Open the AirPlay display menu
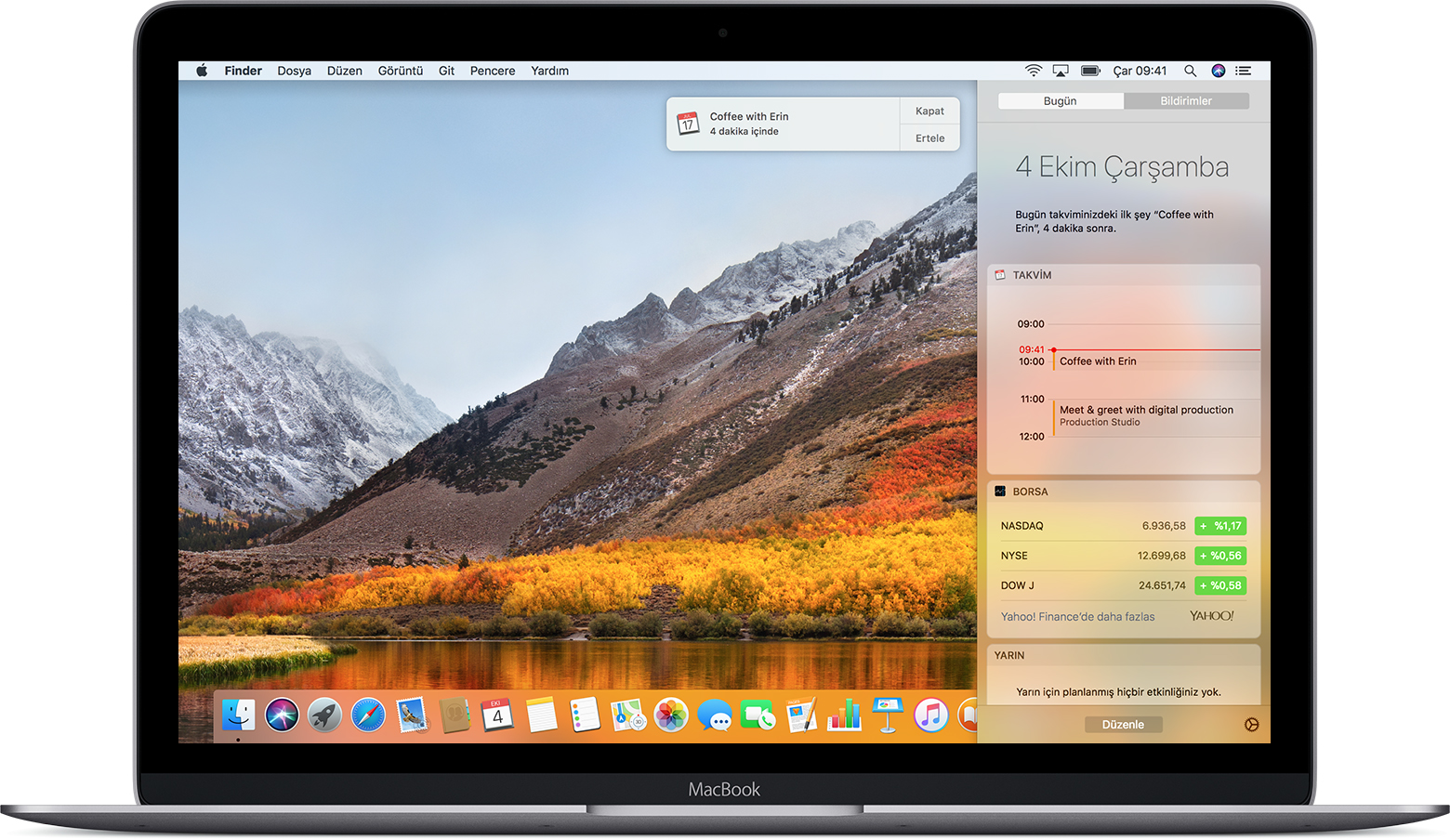1450x840 pixels. (1061, 71)
